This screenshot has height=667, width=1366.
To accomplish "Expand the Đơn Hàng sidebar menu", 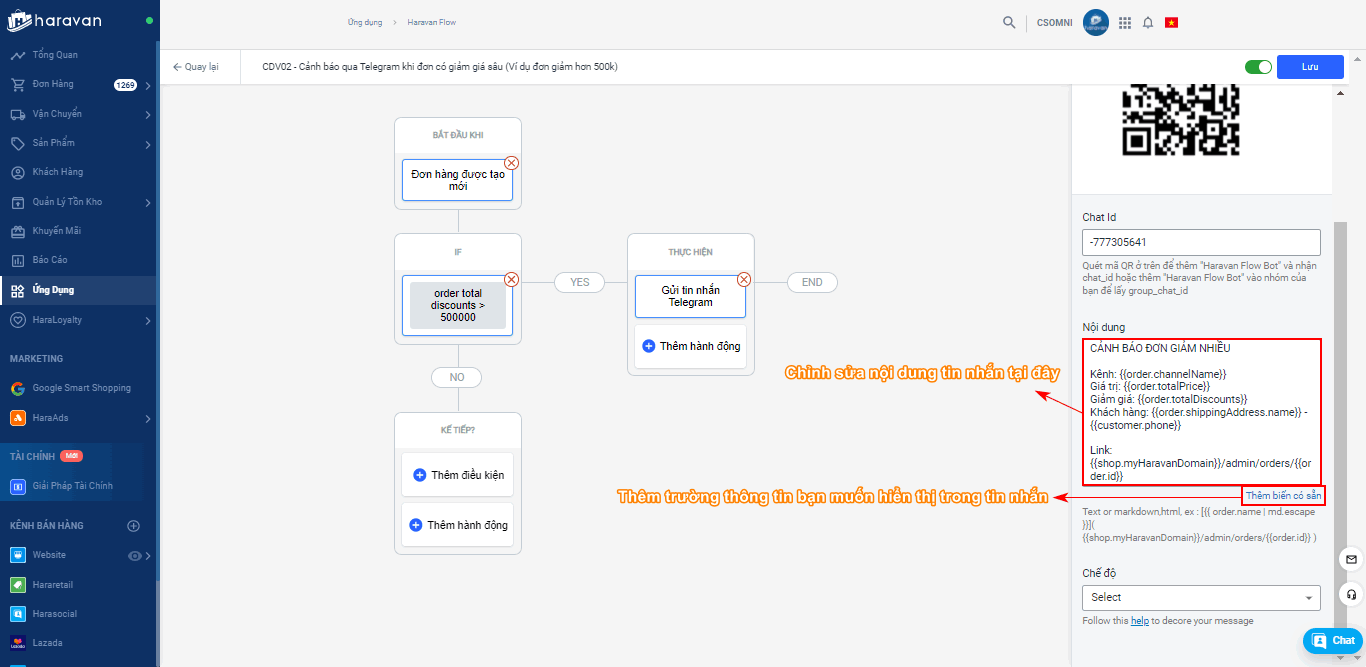I will coord(147,85).
